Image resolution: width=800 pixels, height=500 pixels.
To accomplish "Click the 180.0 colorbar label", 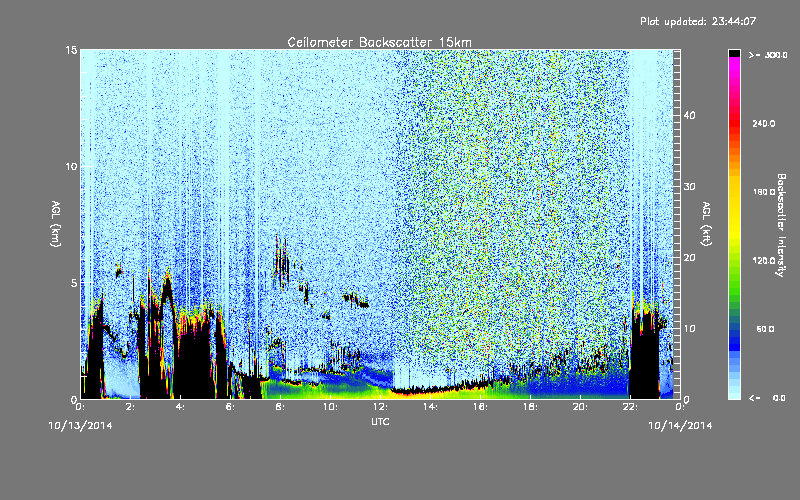I will pyautogui.click(x=764, y=192).
